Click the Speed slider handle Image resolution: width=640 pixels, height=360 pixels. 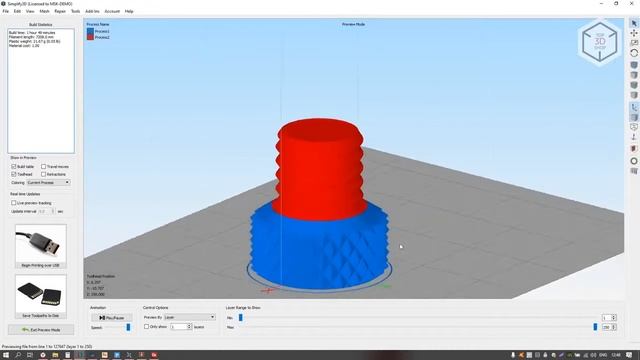tap(128, 327)
